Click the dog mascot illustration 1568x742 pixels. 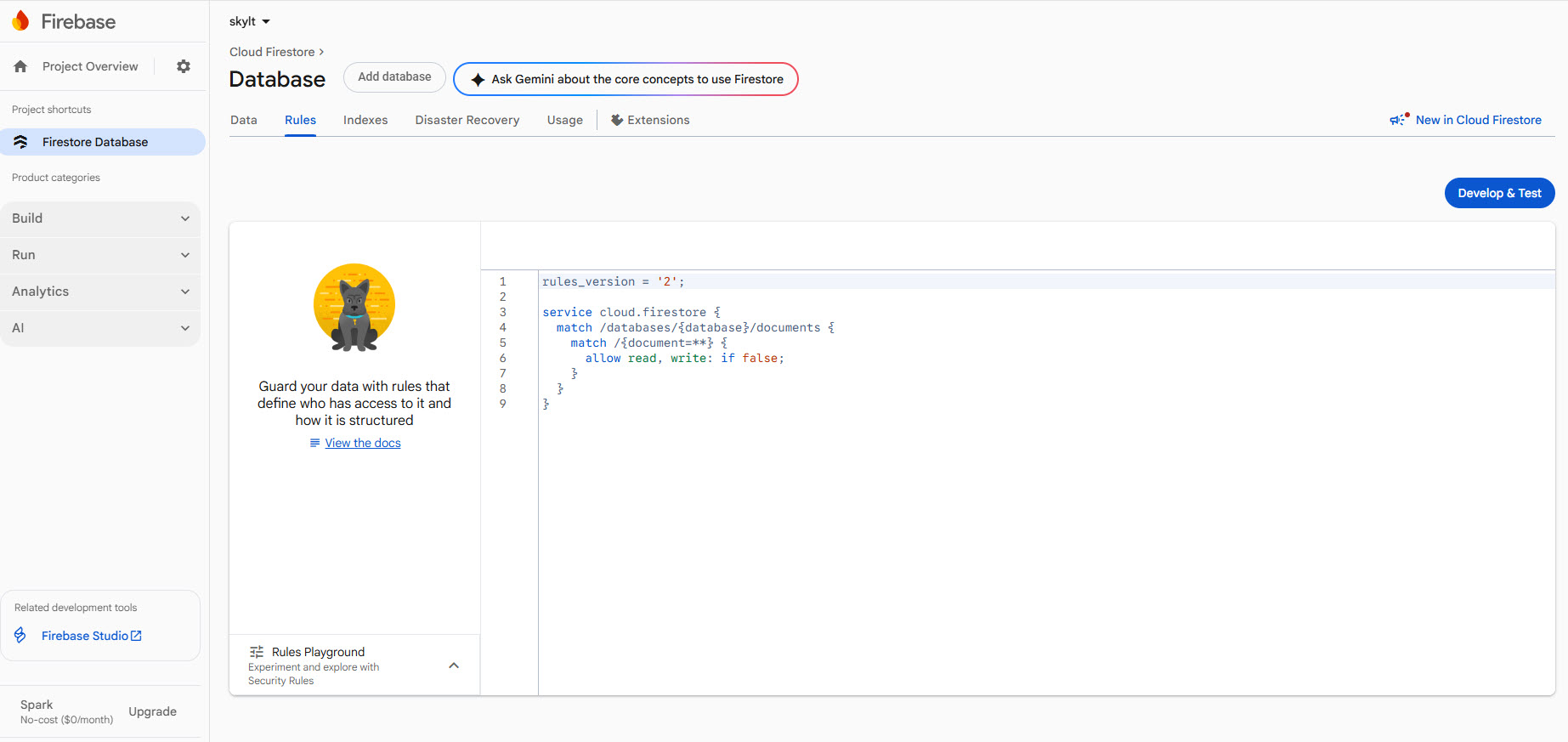[354, 309]
